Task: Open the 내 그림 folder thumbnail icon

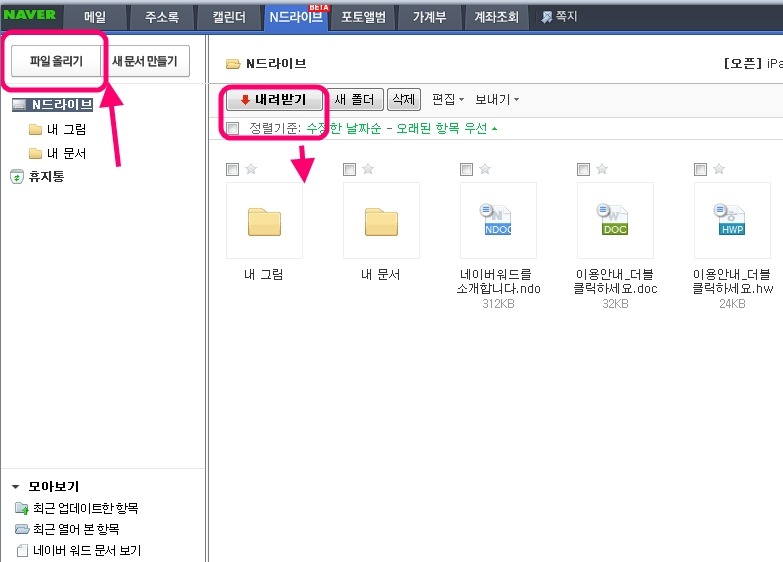Action: pyautogui.click(x=264, y=221)
